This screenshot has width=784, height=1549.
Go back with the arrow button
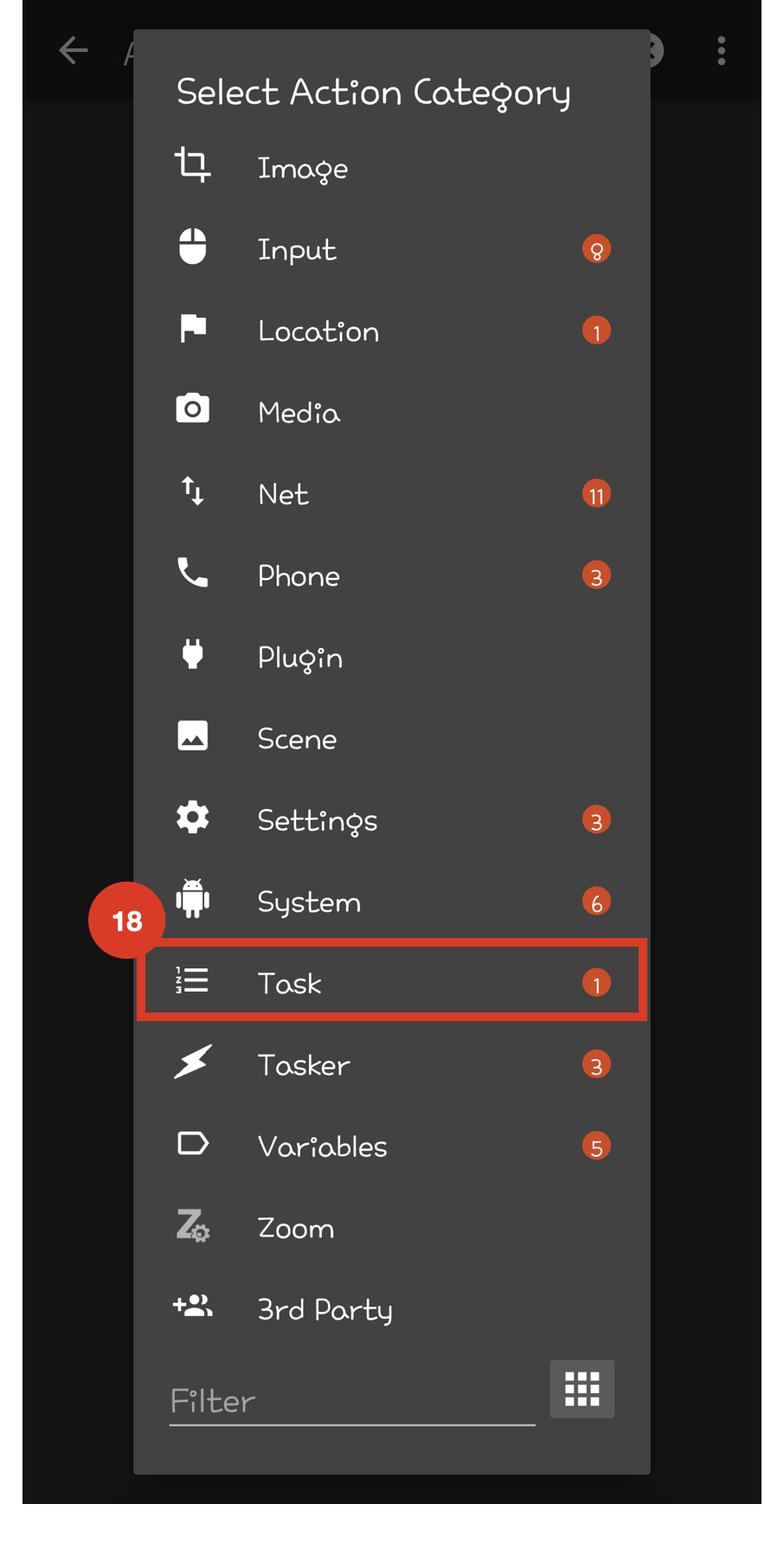click(74, 50)
